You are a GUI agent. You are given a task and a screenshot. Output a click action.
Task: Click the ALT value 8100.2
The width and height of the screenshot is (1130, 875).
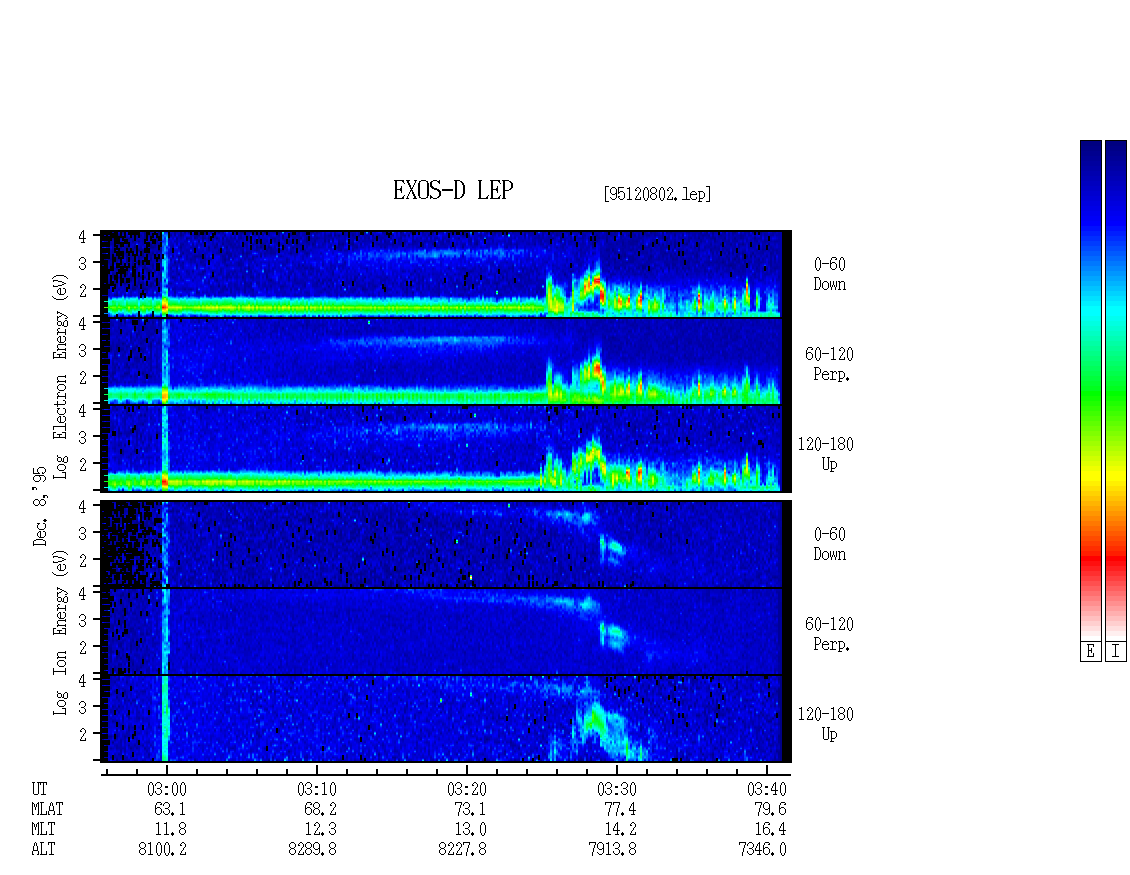162,849
